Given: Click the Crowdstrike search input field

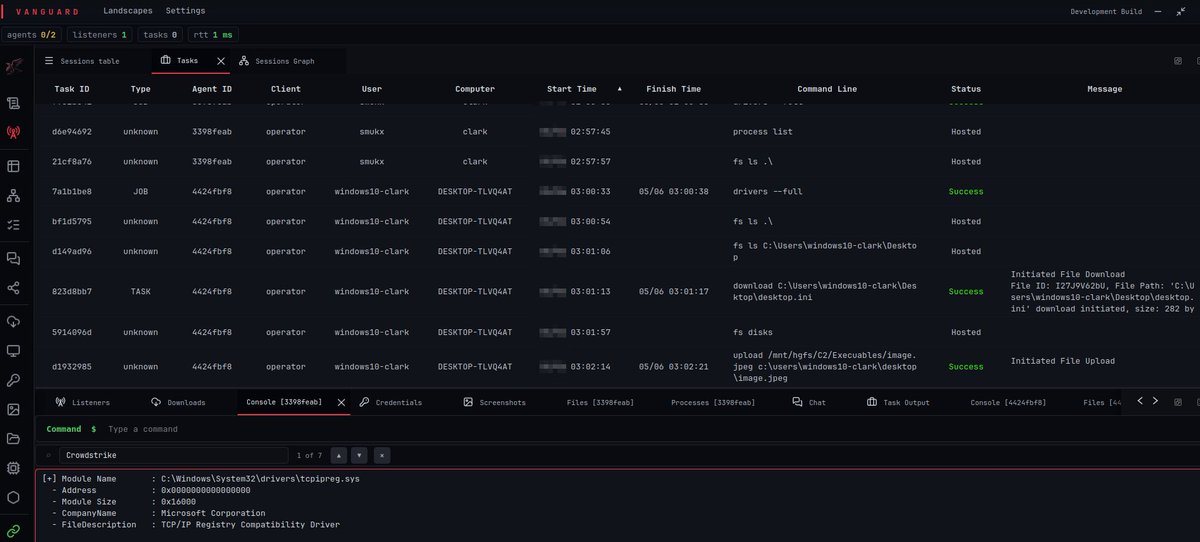Looking at the screenshot, I should click(x=176, y=455).
